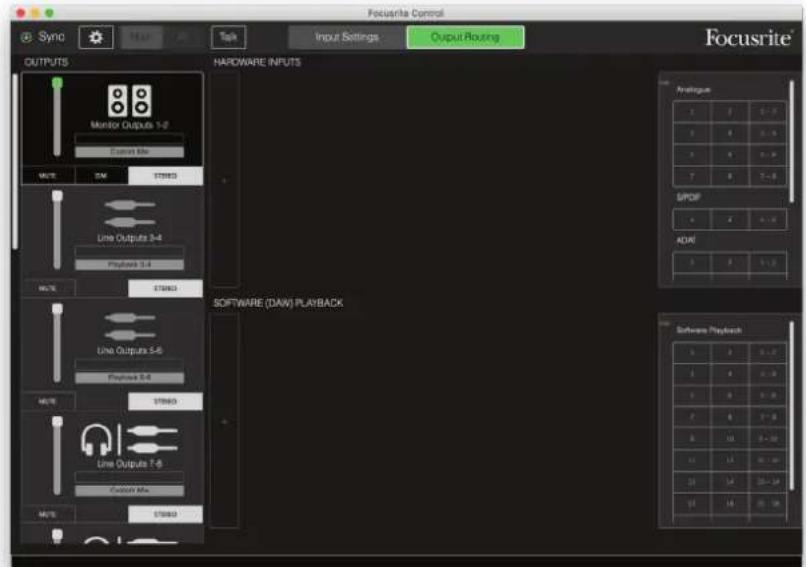The image size is (806, 567).
Task: Click the Talk button in the toolbar
Action: point(229,37)
